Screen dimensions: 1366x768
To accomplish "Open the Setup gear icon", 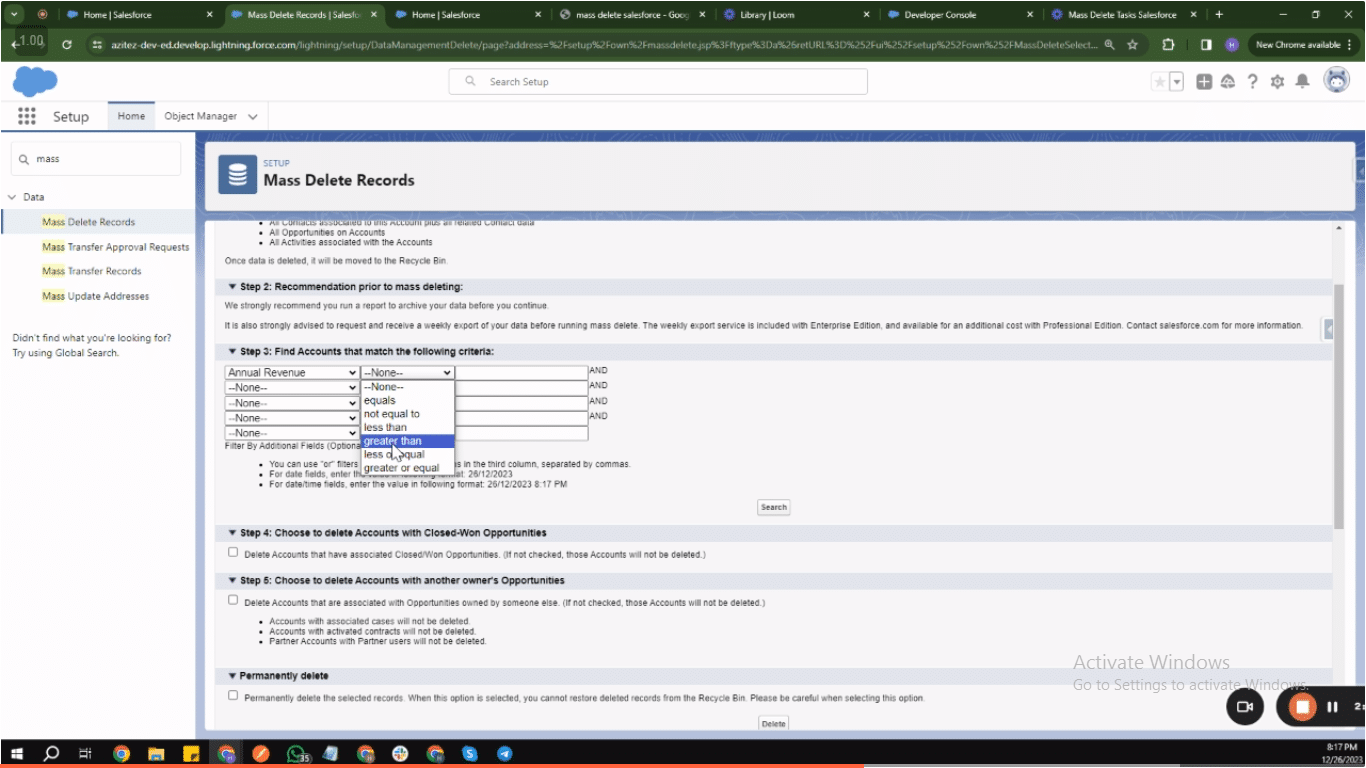I will click(1277, 82).
